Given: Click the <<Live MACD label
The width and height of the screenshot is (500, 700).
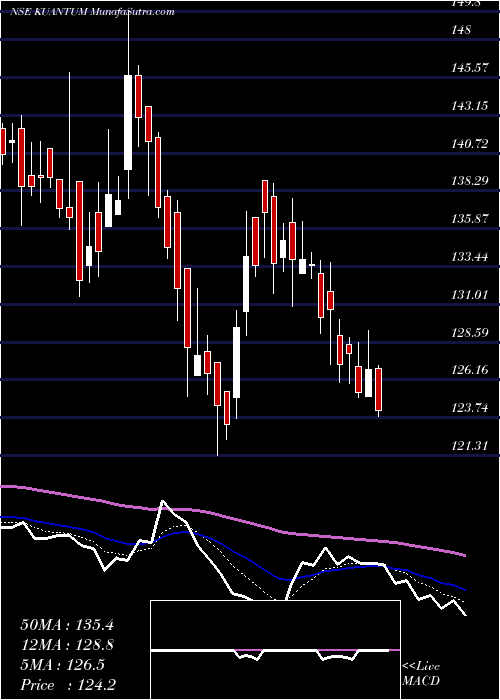Looking at the screenshot, I should [x=421, y=674].
